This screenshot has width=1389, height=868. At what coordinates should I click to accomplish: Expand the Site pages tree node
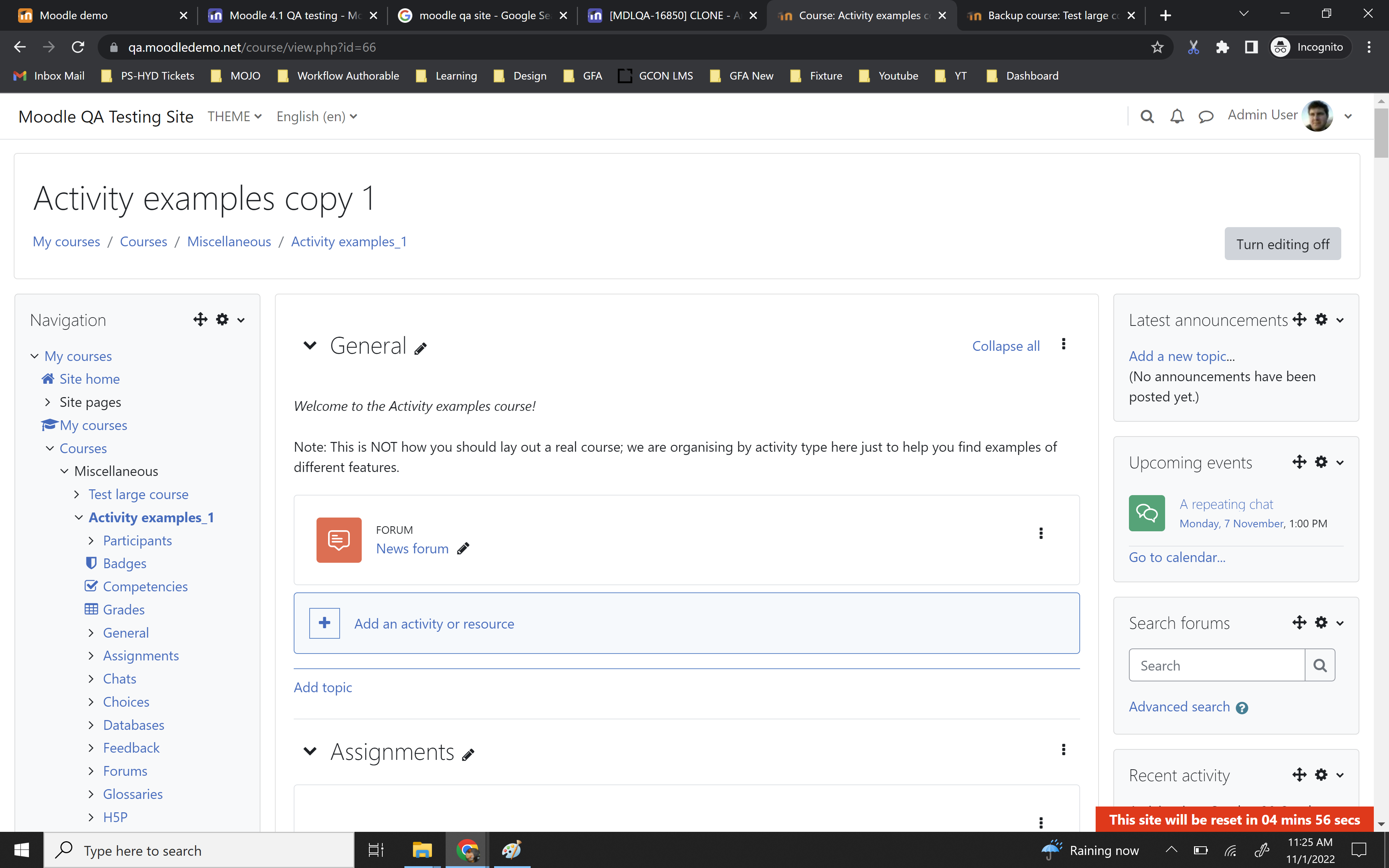click(x=48, y=402)
